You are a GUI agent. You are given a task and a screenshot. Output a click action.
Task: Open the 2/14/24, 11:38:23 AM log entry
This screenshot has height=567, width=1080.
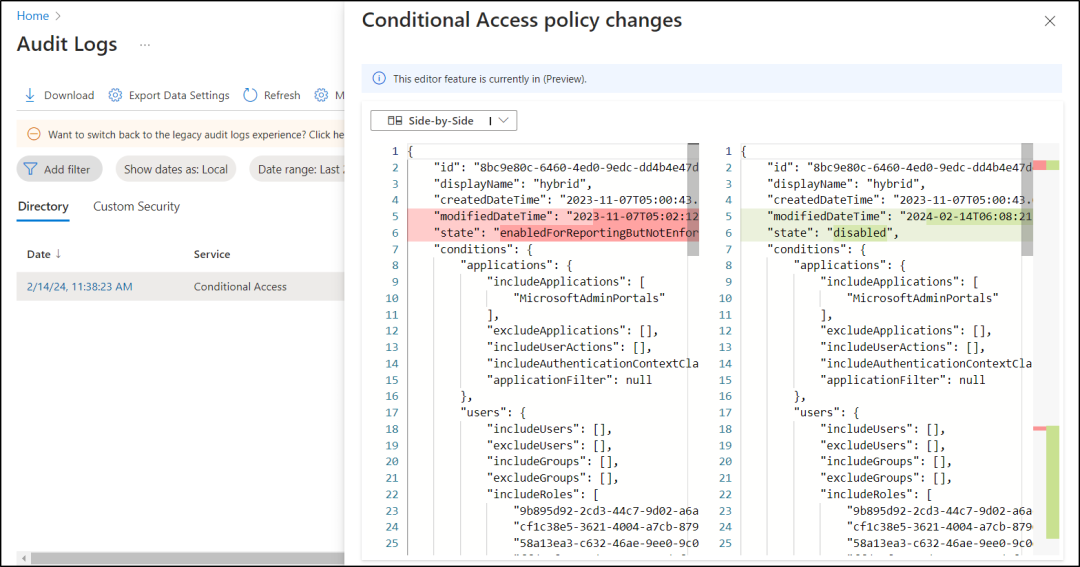coord(79,287)
